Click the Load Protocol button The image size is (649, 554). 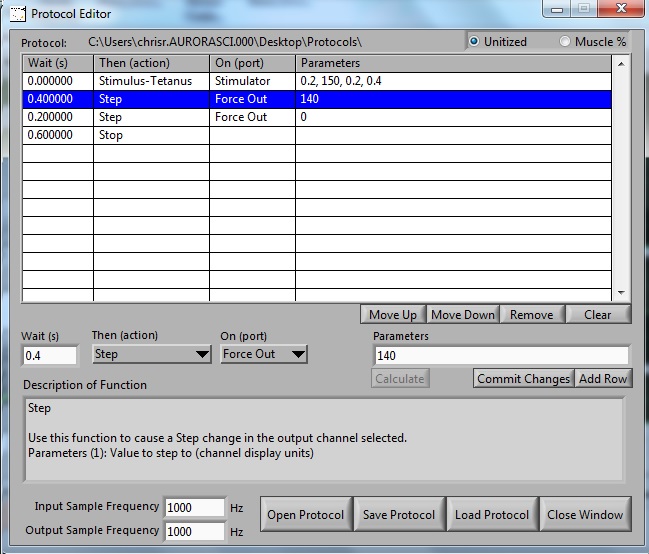(x=492, y=514)
